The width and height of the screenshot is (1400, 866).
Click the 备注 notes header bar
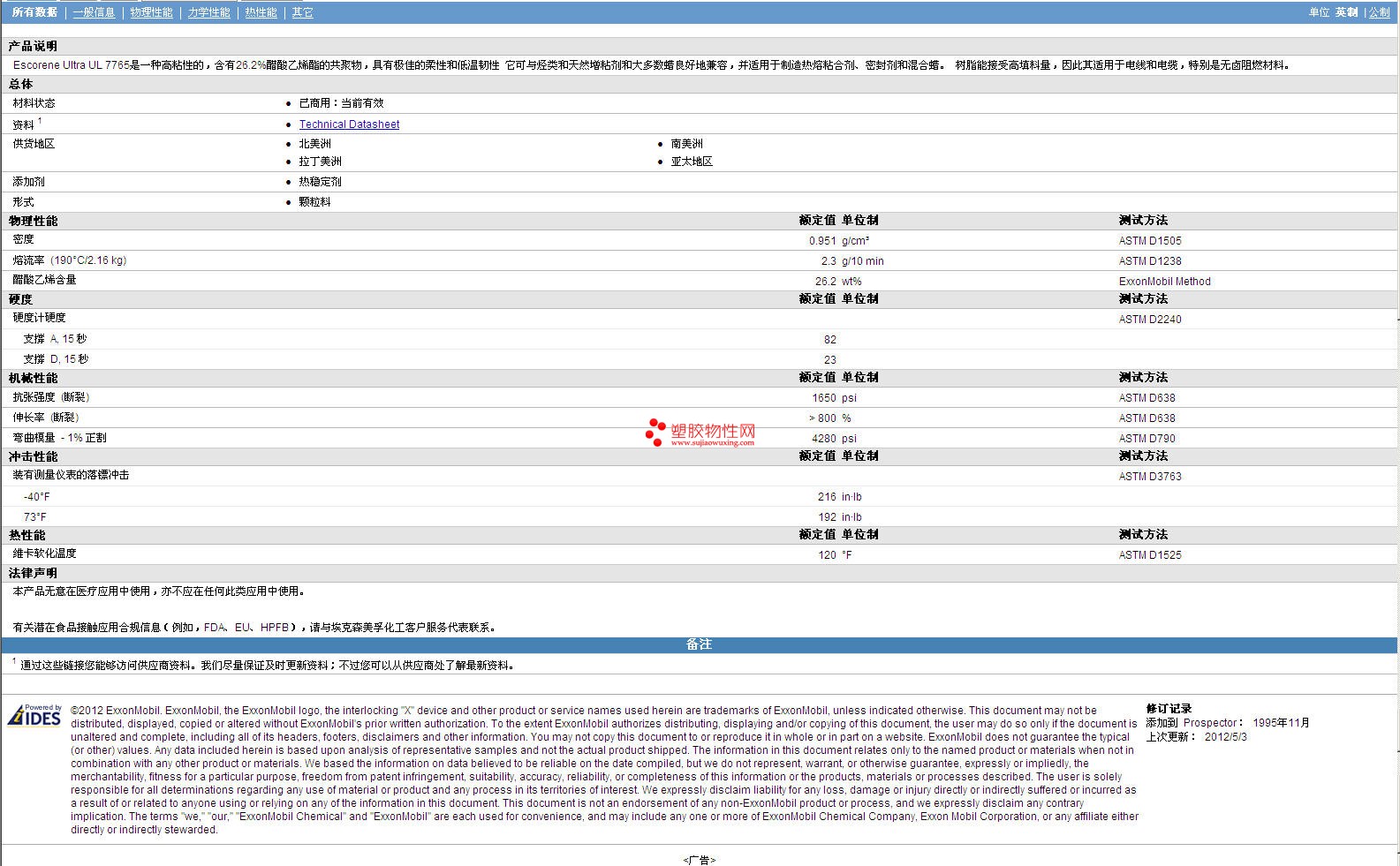(x=700, y=644)
